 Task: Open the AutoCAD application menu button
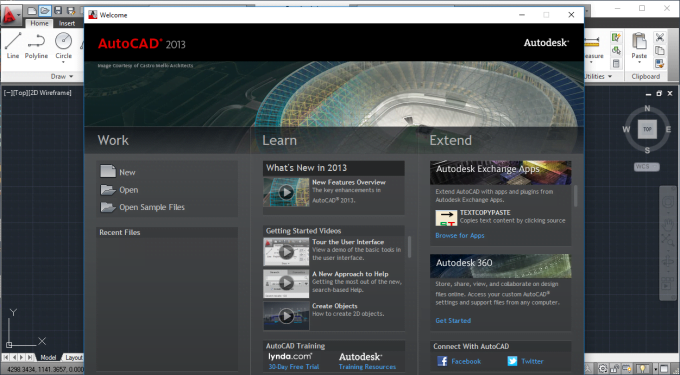coord(10,15)
